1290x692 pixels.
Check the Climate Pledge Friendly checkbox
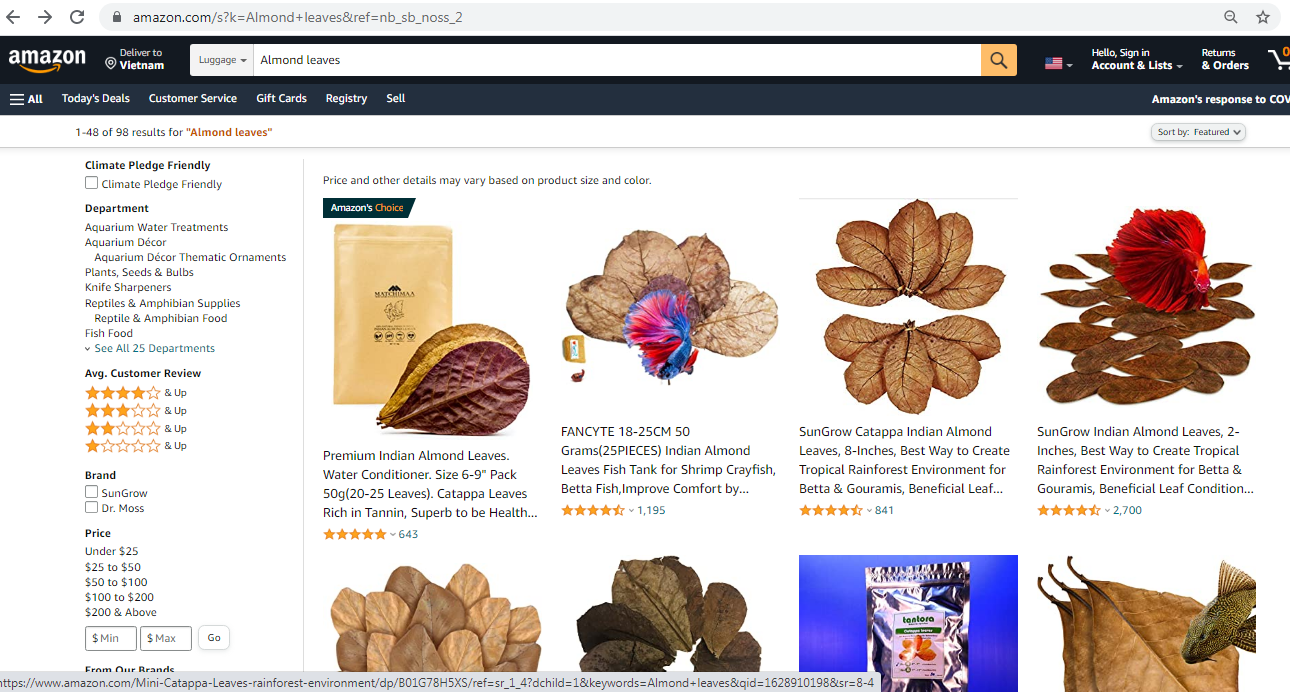click(91, 183)
